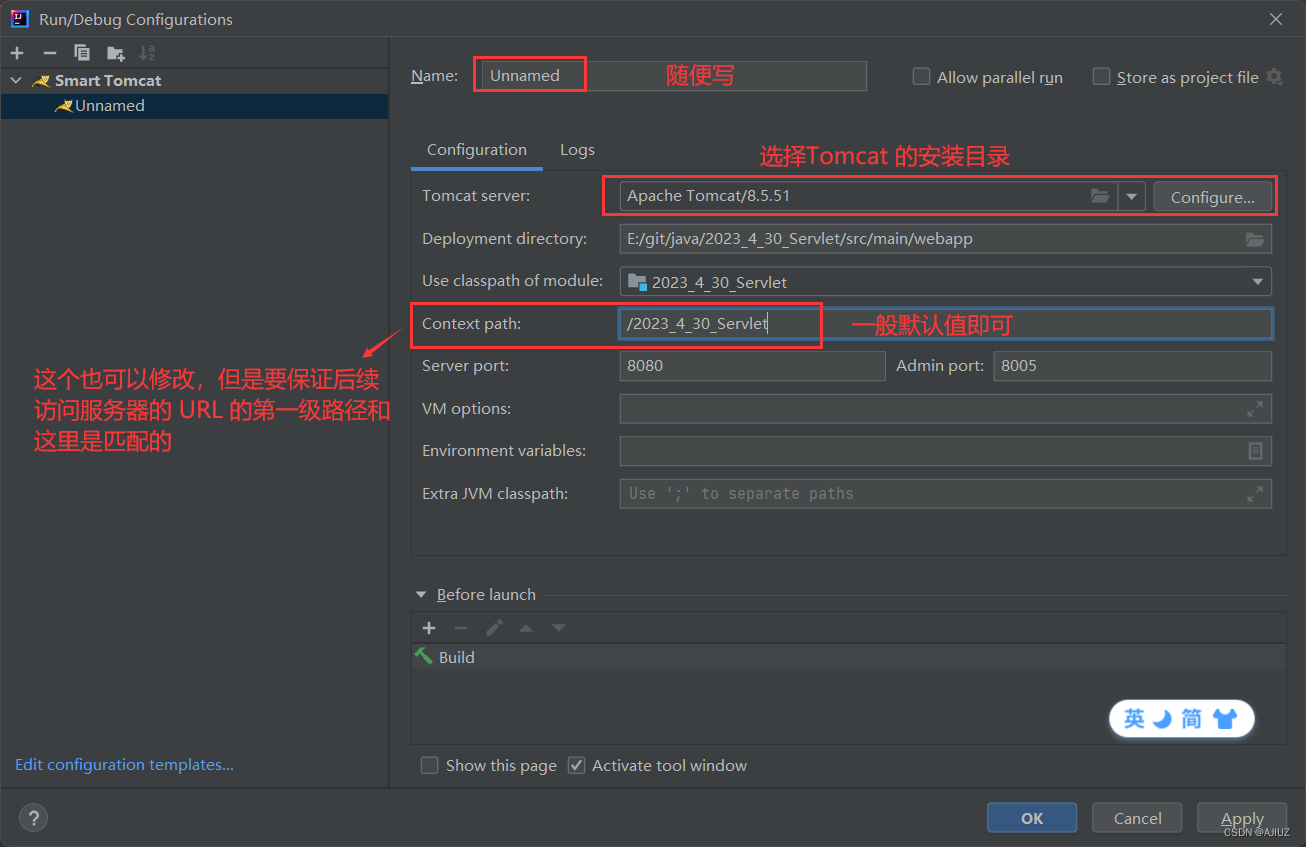
Task: Switch input method to English (英)
Action: click(x=1134, y=718)
